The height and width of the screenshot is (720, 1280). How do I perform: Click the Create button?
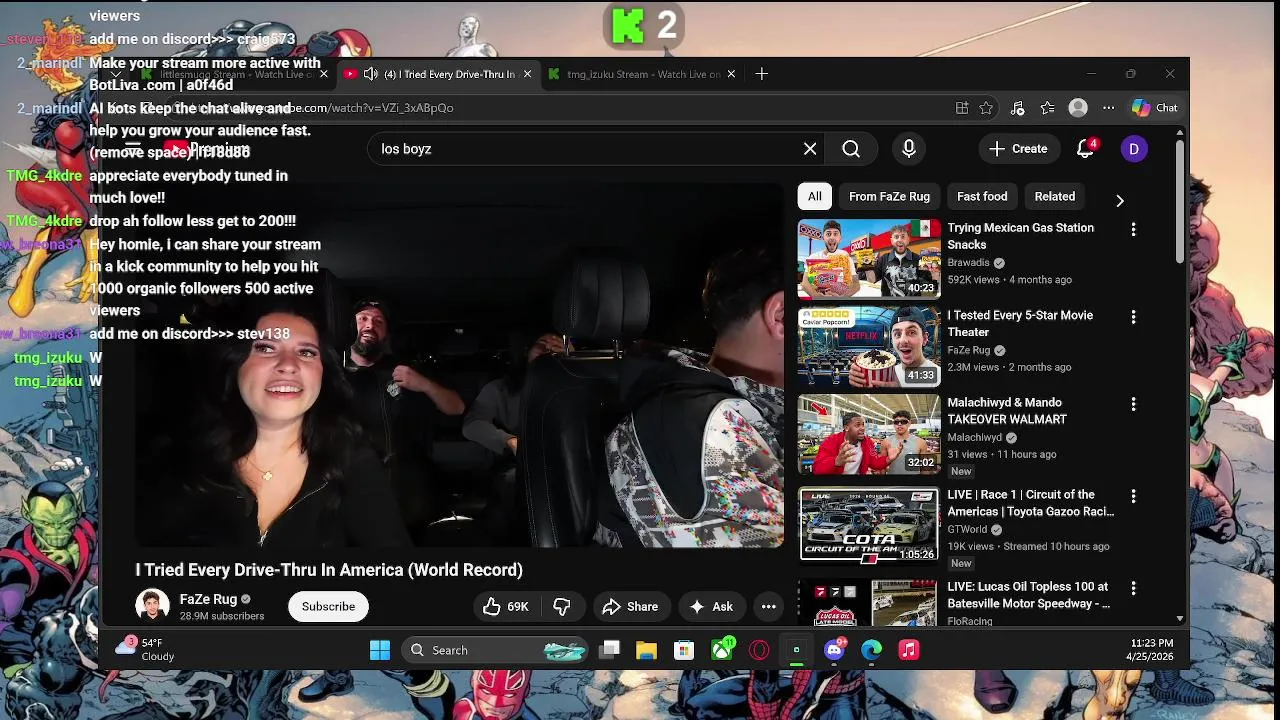(1018, 149)
